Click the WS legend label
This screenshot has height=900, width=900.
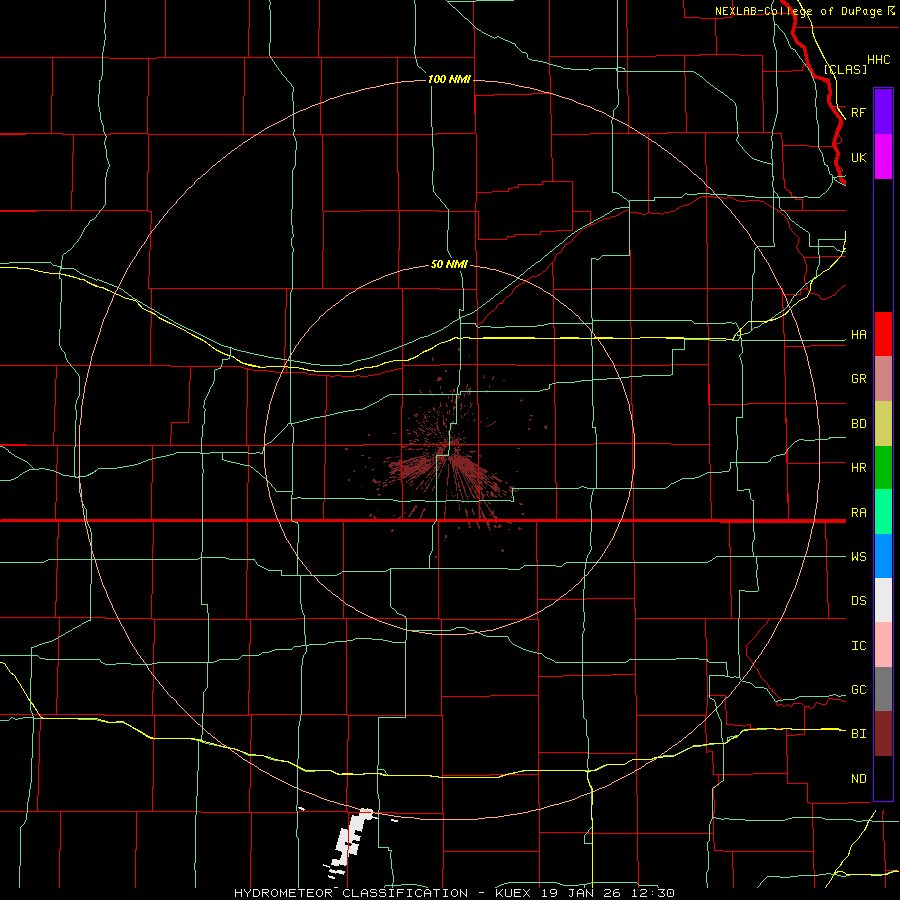click(858, 557)
